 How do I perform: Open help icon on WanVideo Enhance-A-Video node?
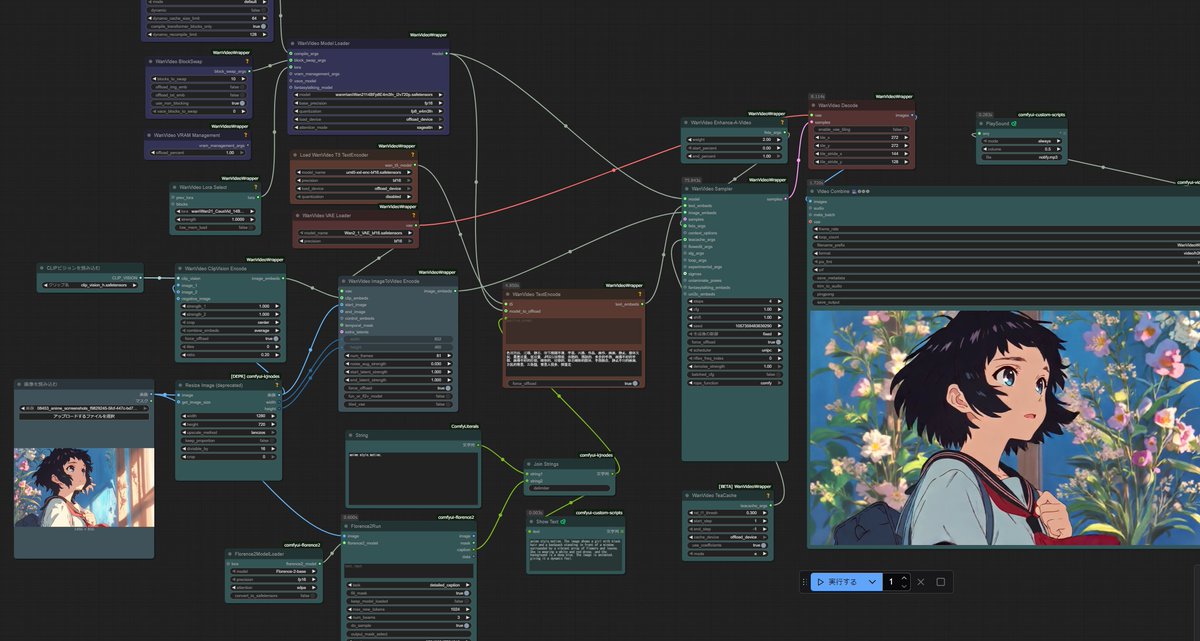(x=780, y=123)
